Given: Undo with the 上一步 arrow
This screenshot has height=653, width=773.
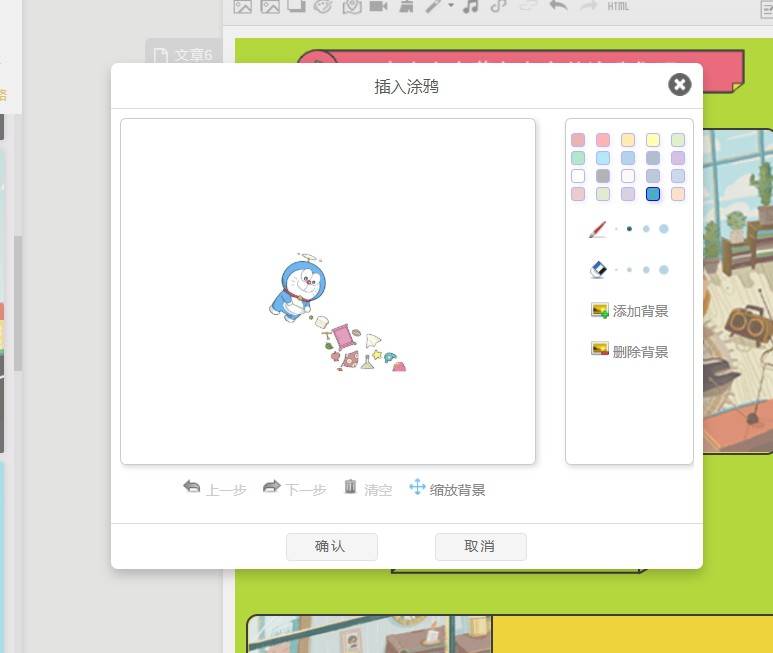Looking at the screenshot, I should point(192,487).
